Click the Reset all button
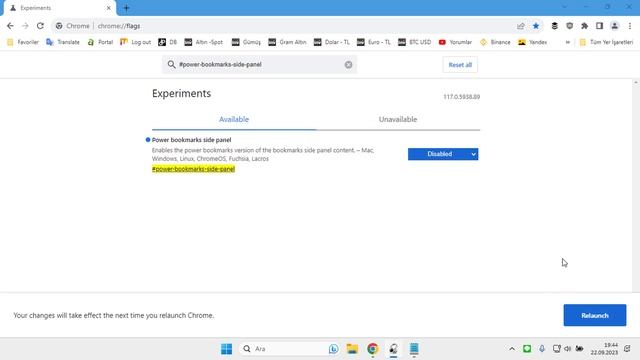 pyautogui.click(x=460, y=65)
